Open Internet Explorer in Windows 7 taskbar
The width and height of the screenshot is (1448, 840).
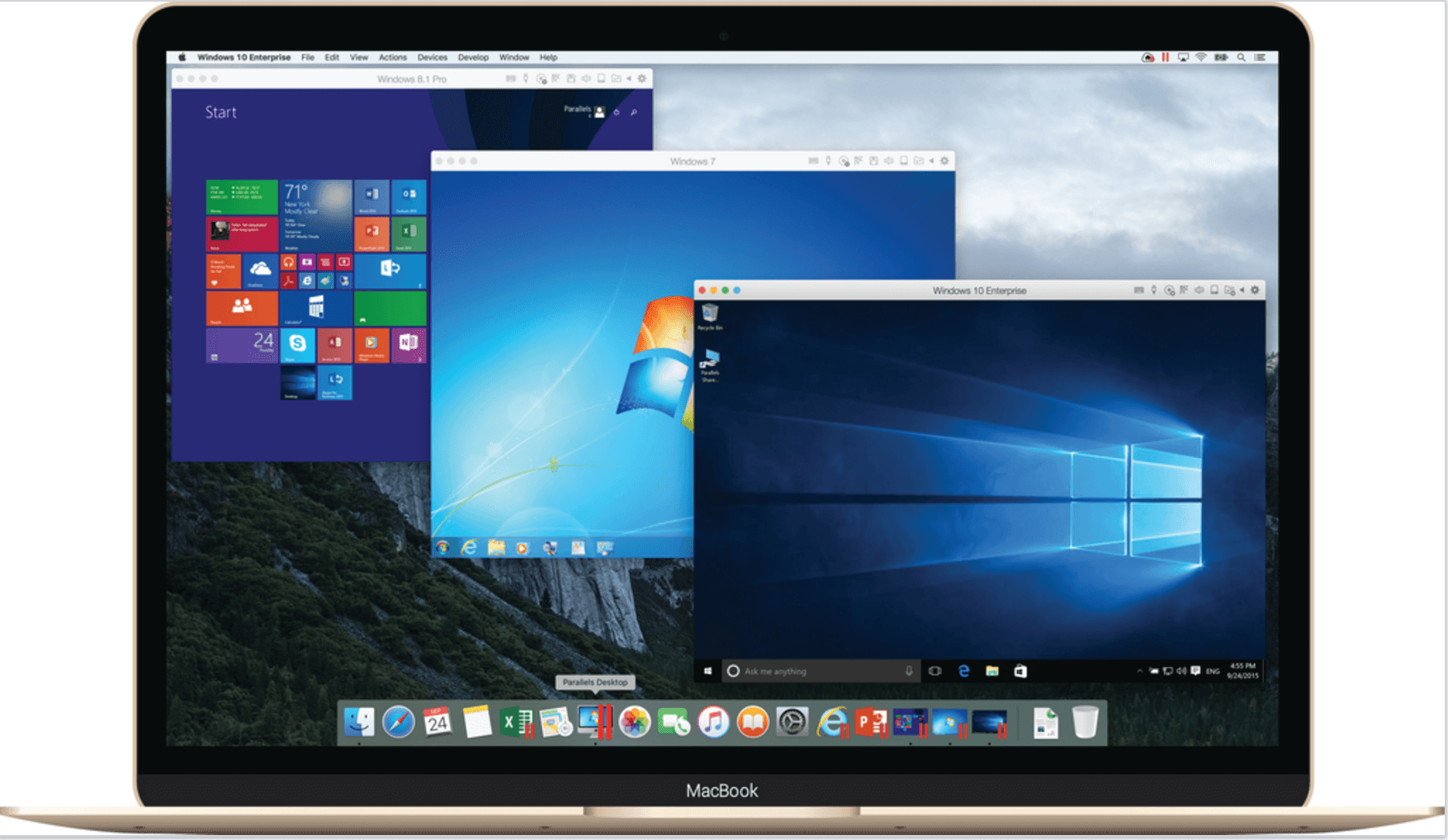(469, 548)
